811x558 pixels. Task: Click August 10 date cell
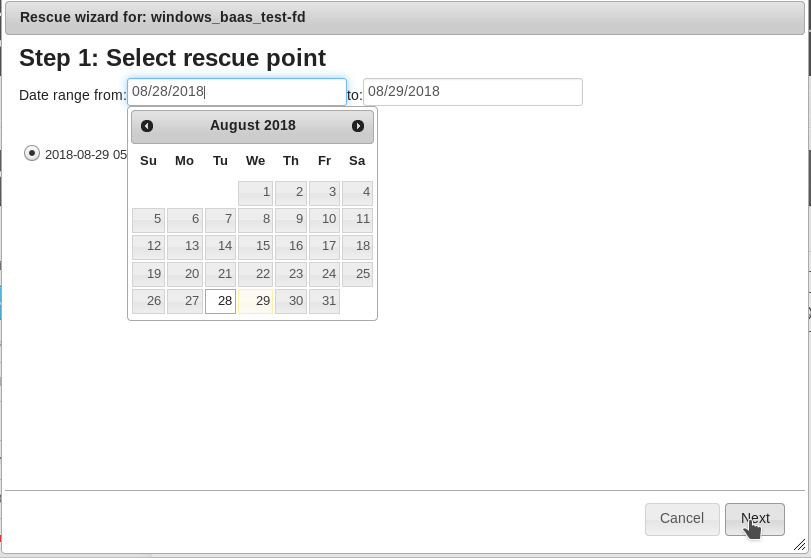point(324,219)
